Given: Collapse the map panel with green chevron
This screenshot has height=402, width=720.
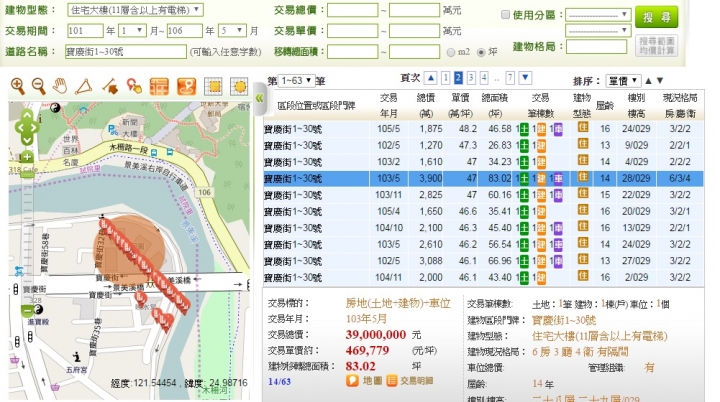Looking at the screenshot, I should pos(259,98).
